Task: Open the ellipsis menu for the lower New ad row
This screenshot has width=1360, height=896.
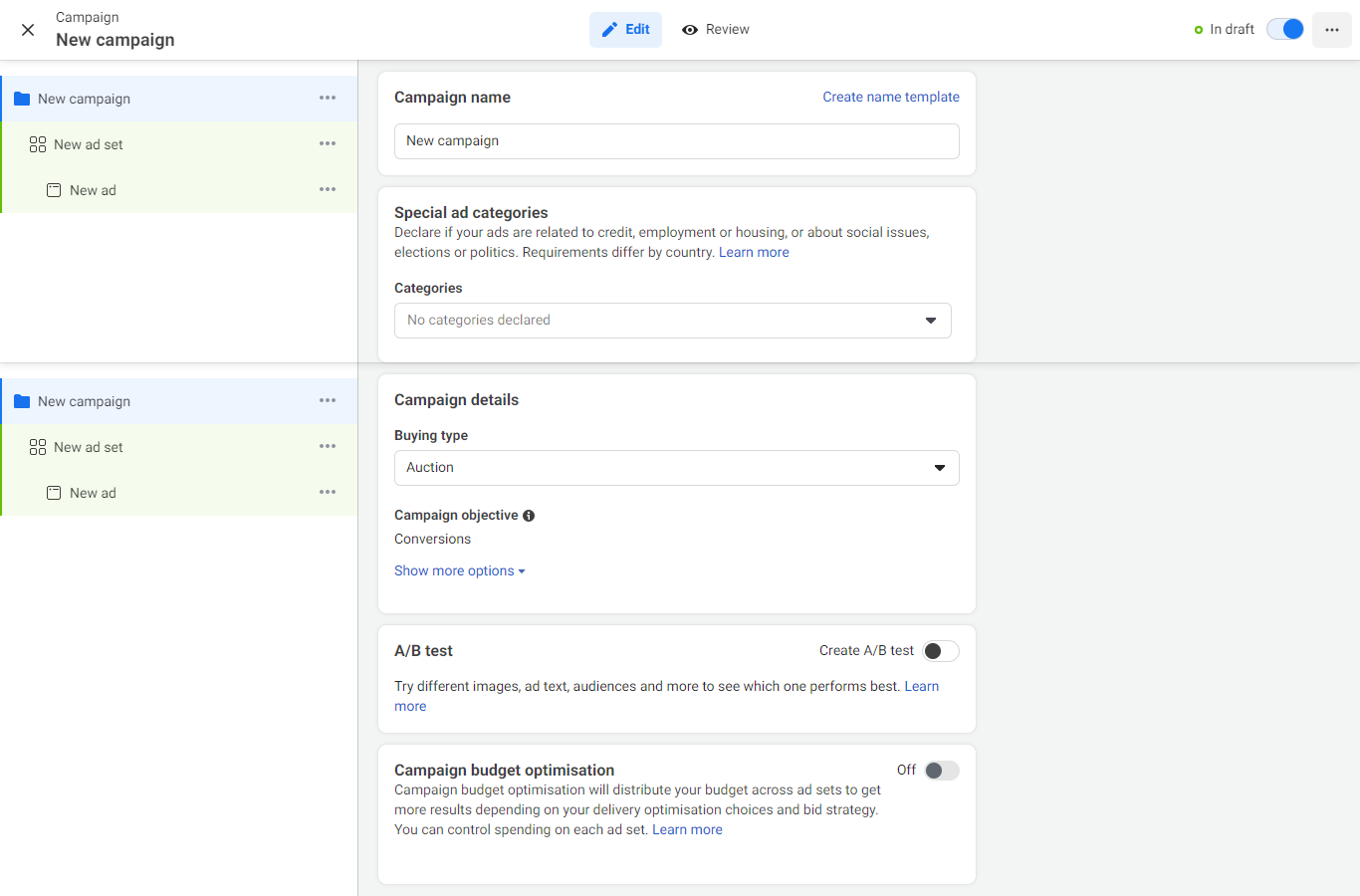Action: pyautogui.click(x=328, y=493)
